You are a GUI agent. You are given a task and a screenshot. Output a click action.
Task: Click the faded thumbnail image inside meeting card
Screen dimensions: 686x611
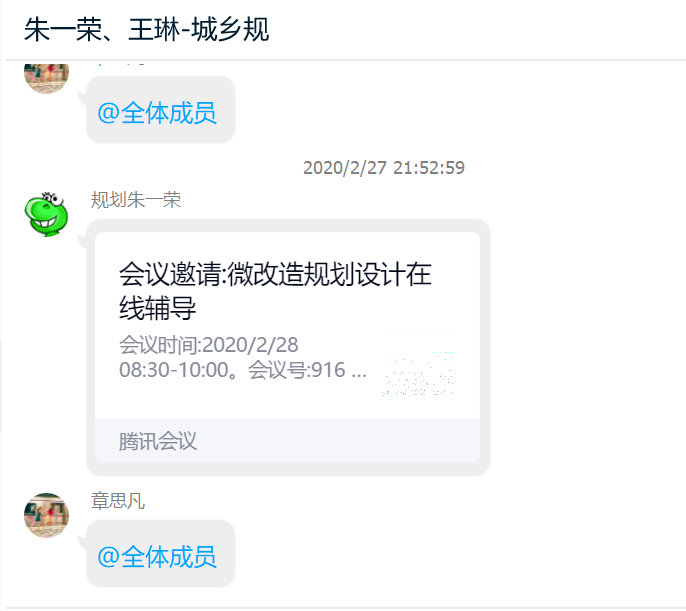pyautogui.click(x=420, y=365)
